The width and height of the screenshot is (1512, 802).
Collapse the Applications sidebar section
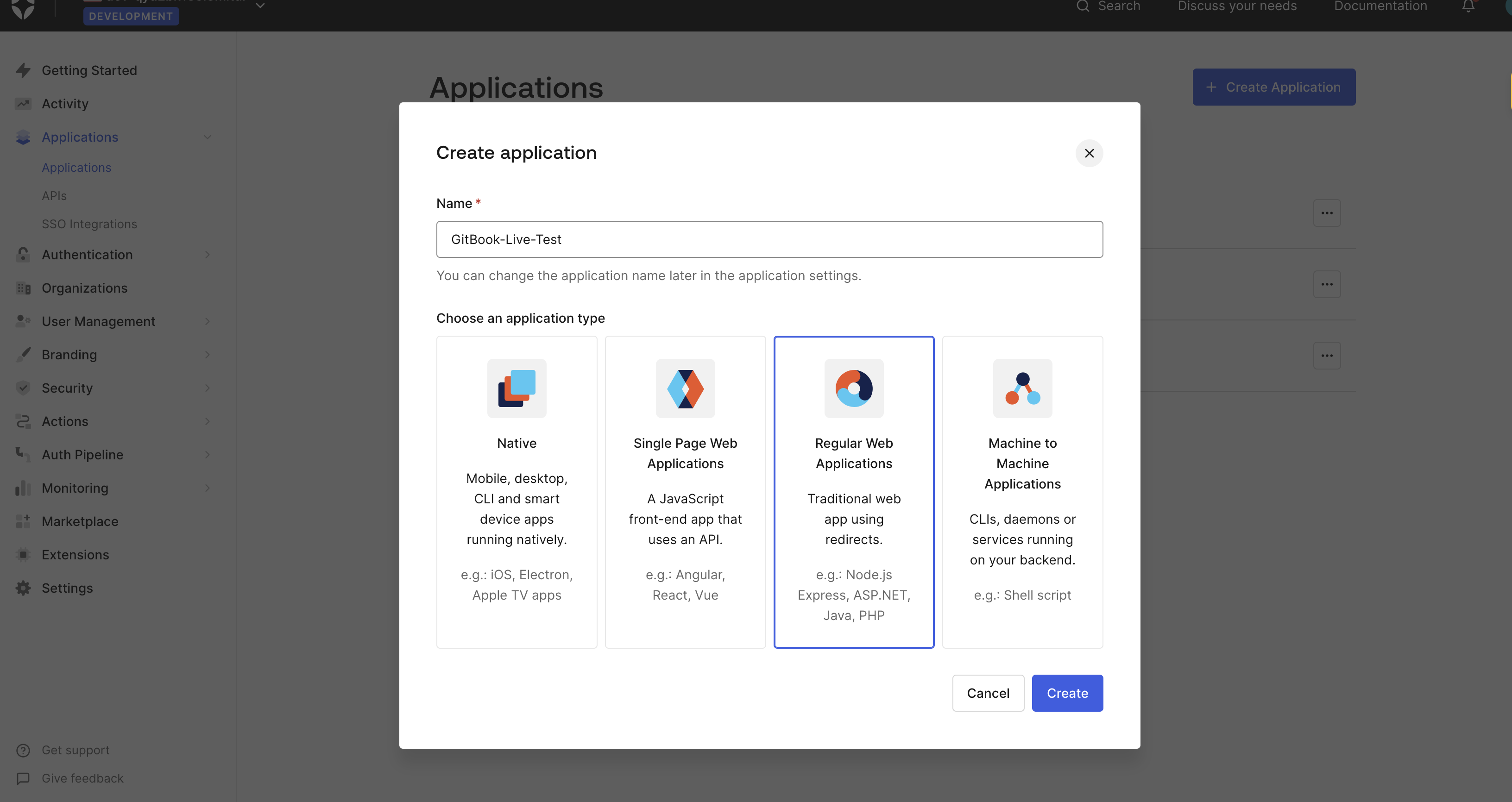207,137
